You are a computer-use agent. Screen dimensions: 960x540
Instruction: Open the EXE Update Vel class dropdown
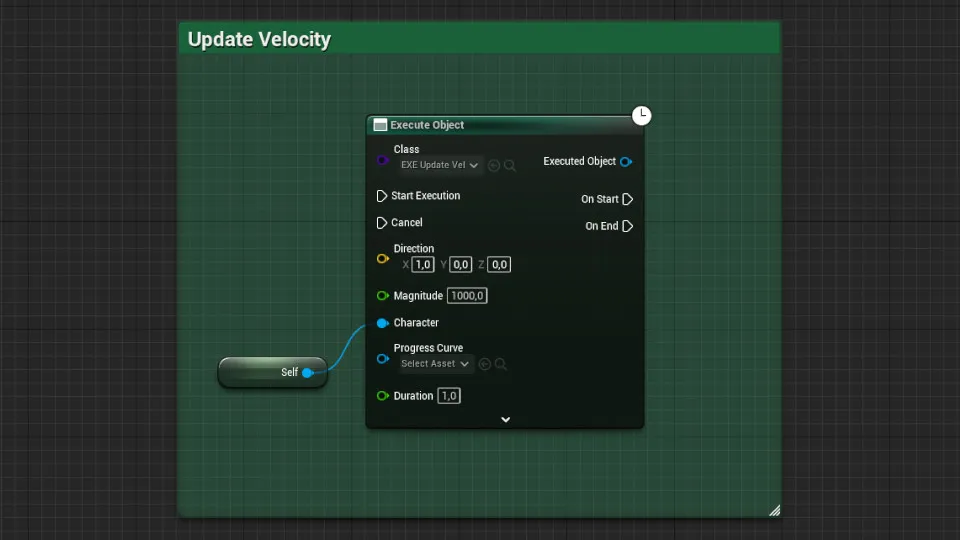[440, 165]
